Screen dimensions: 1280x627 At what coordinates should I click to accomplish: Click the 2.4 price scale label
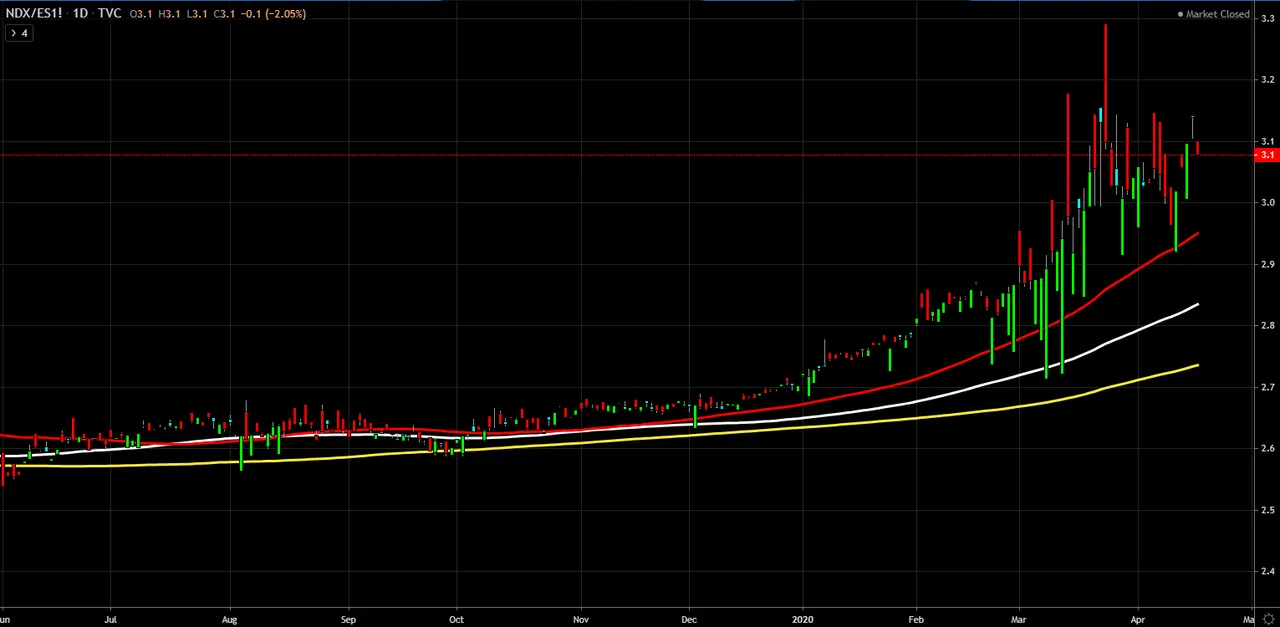click(x=1267, y=572)
